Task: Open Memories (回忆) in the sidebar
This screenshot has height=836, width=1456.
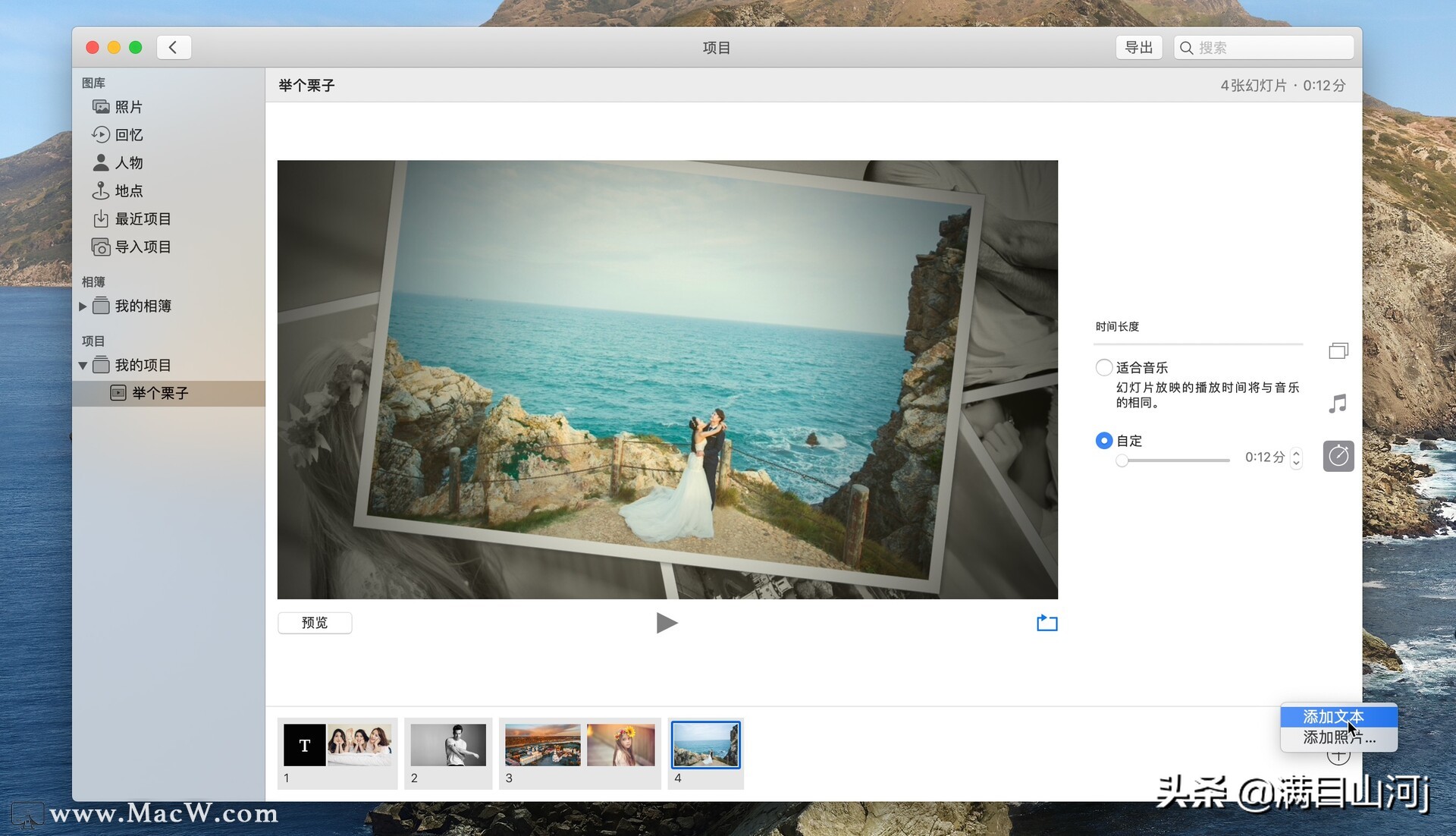Action: pos(128,134)
